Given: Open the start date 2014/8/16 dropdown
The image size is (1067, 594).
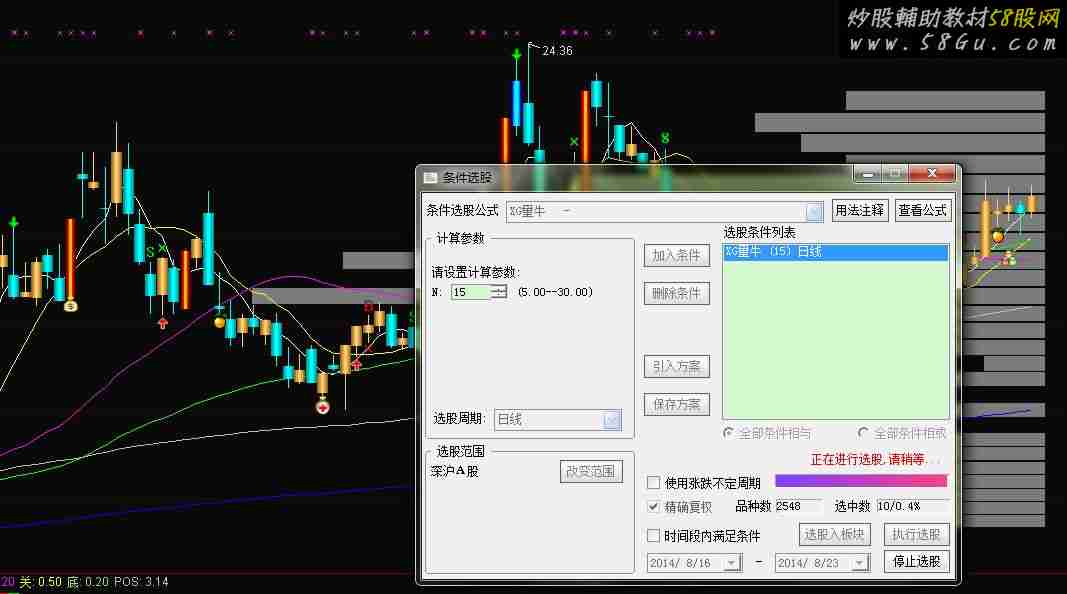Looking at the screenshot, I should click(x=732, y=563).
